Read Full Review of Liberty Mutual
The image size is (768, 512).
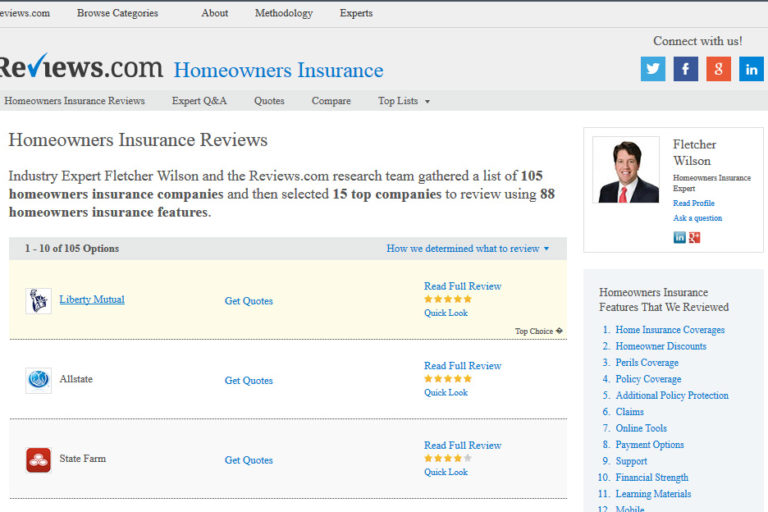[x=462, y=286]
